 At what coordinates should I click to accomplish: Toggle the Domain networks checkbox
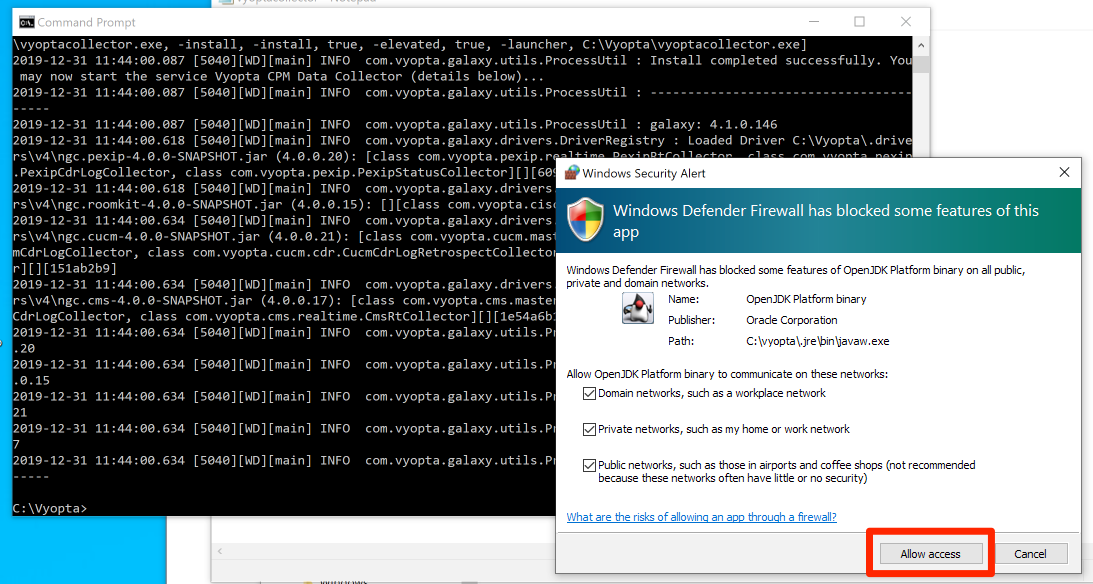(589, 394)
